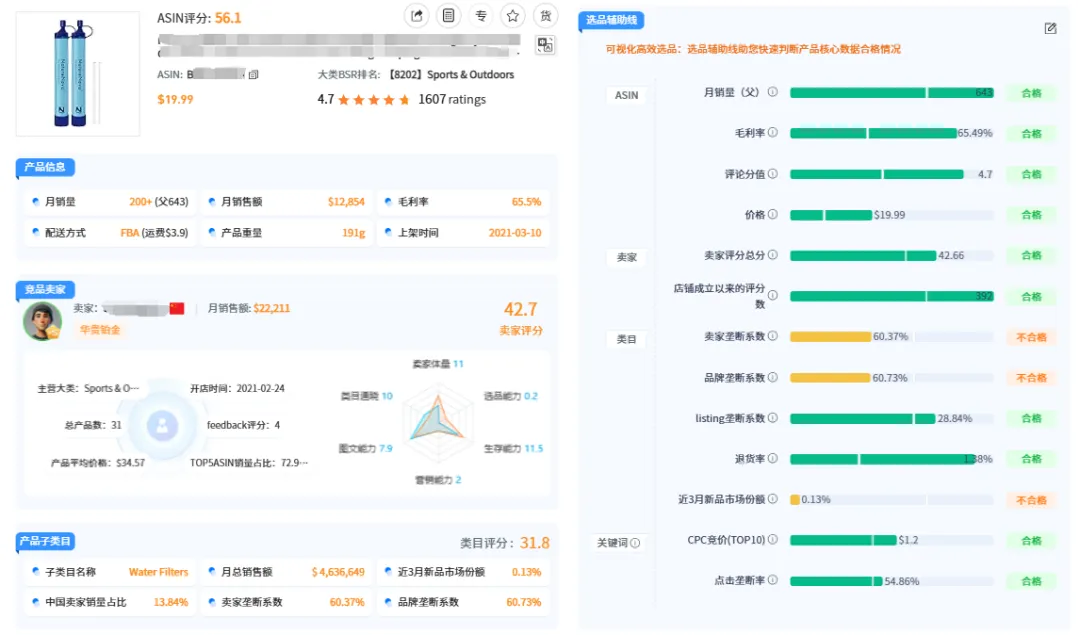
Task: Click the ASIN group label in right panel
Action: pos(626,95)
